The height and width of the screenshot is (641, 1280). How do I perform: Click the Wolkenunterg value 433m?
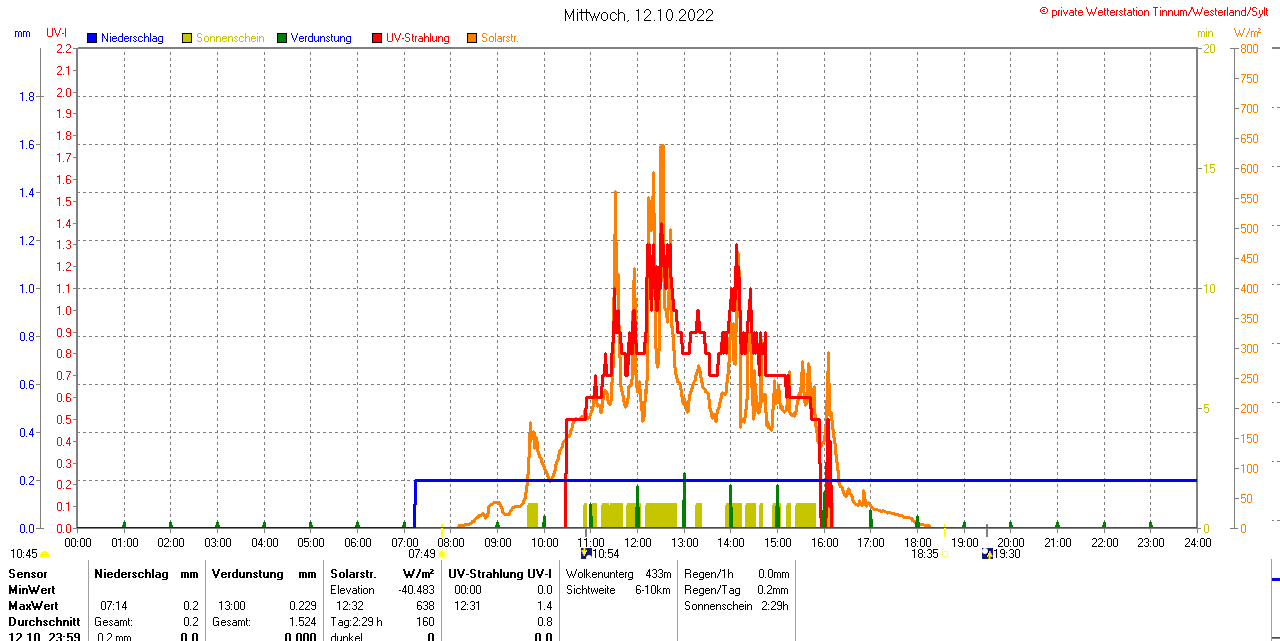pyautogui.click(x=658, y=574)
